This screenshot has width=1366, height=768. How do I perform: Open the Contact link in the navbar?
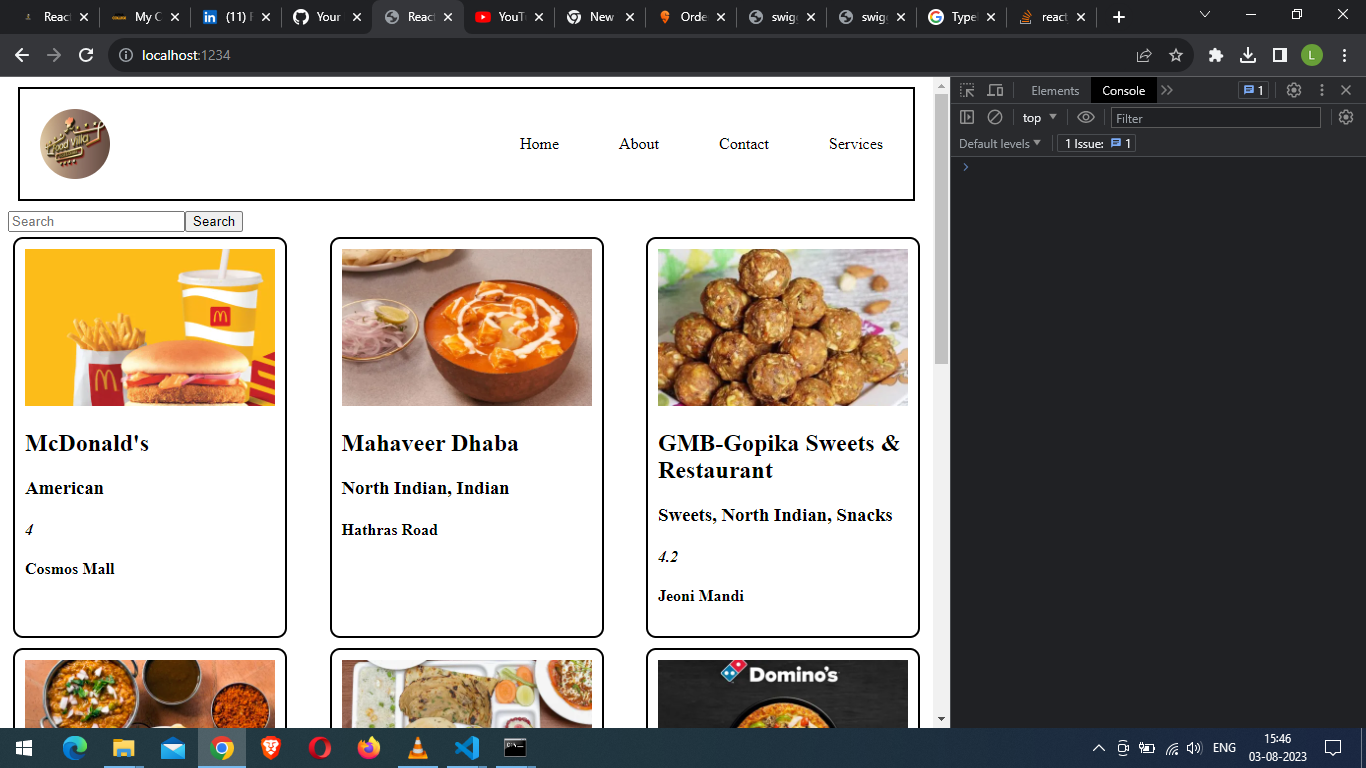tap(743, 144)
